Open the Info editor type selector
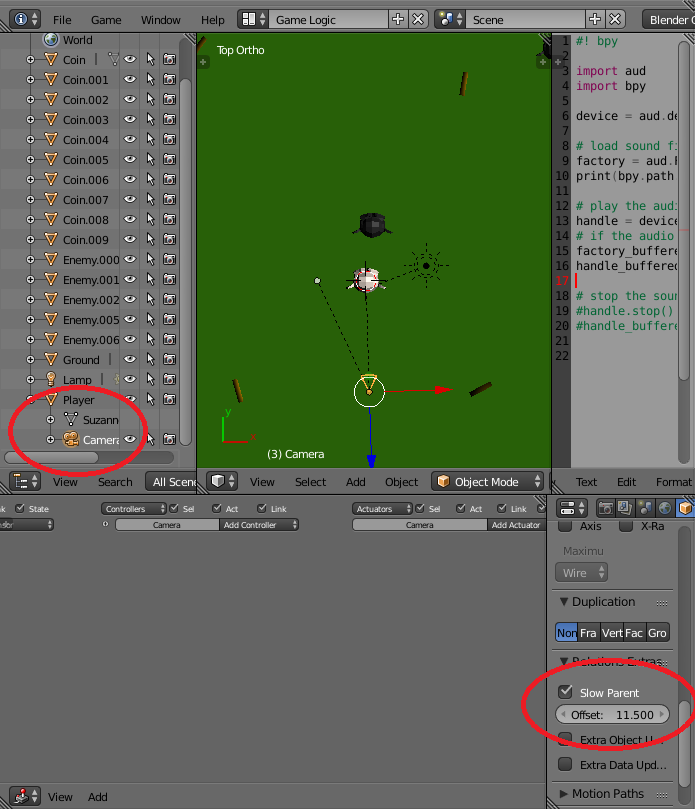695x809 pixels. pos(25,20)
